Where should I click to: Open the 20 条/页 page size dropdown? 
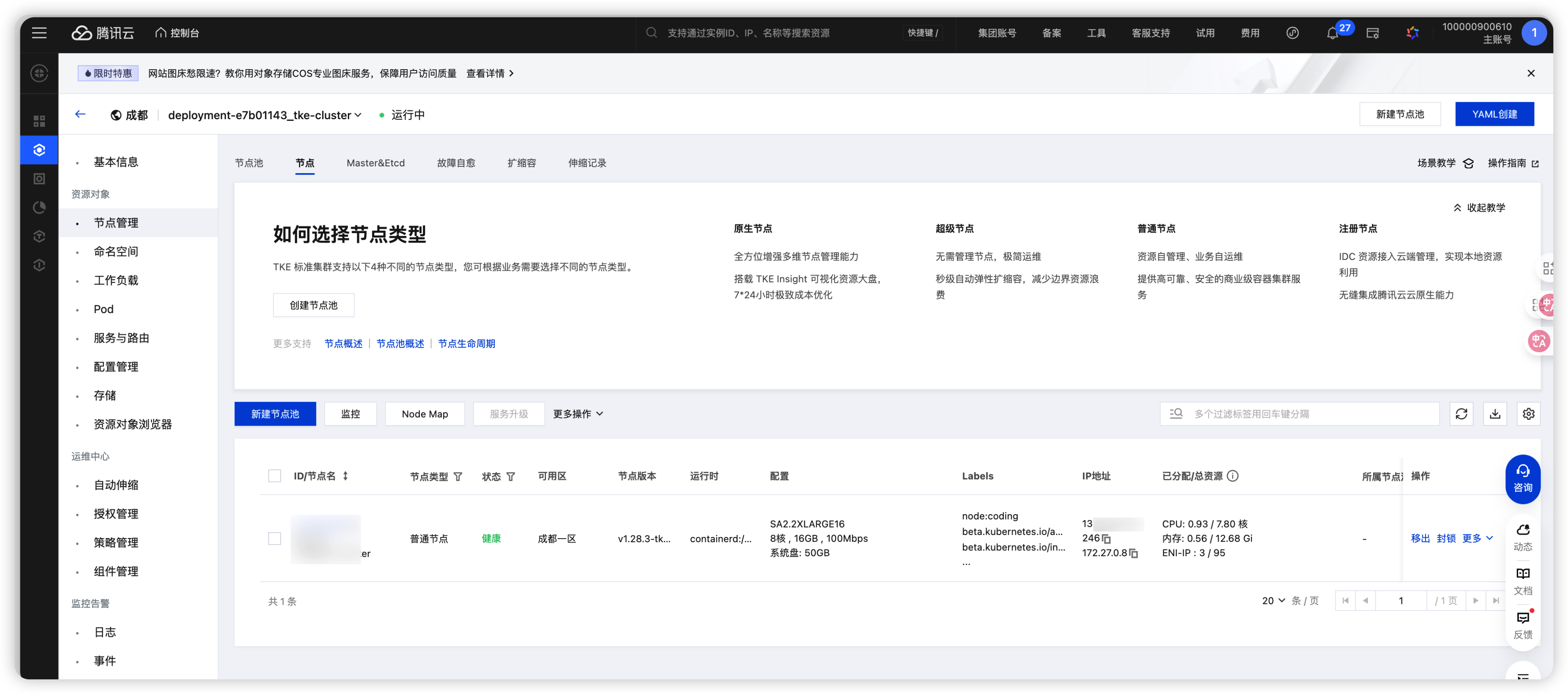pos(1273,601)
